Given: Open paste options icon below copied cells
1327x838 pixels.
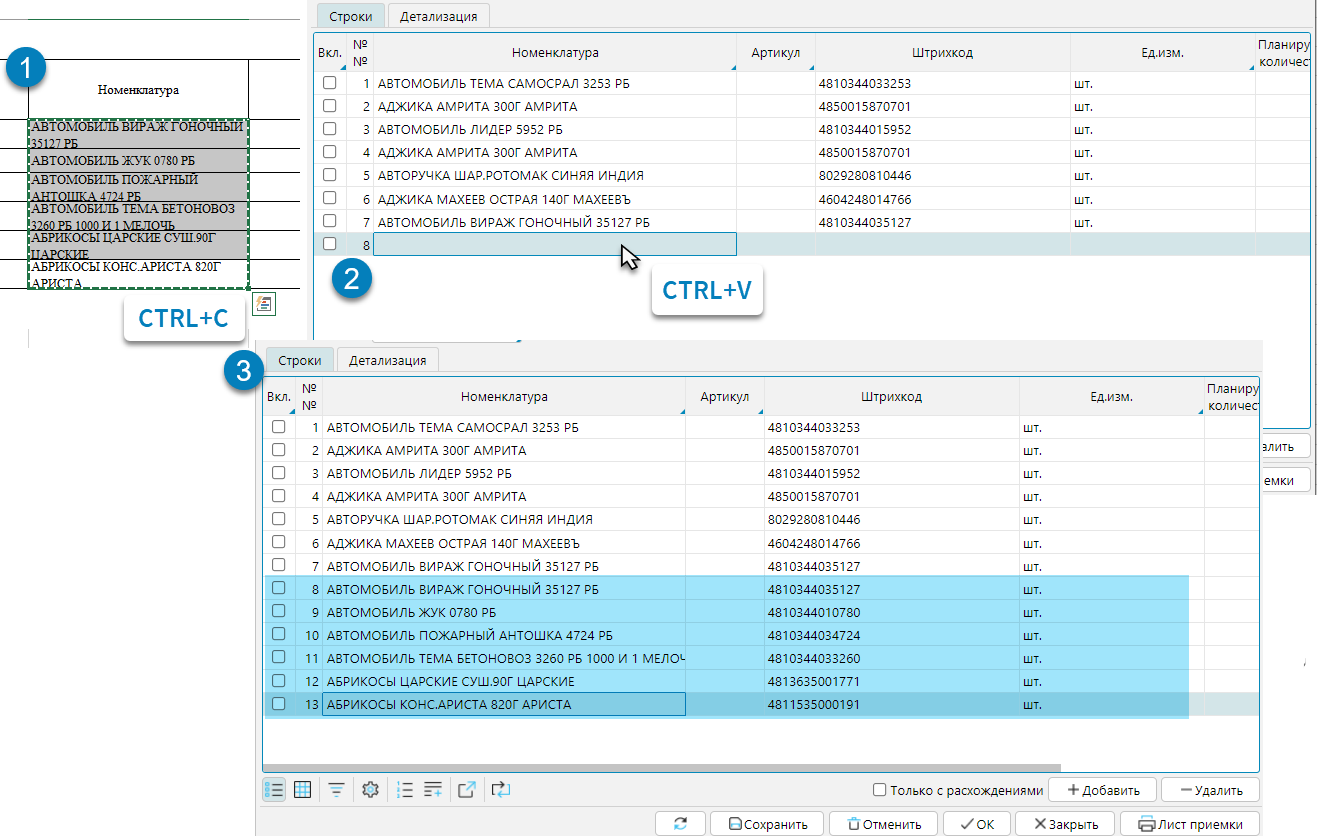Looking at the screenshot, I should coord(264,304).
